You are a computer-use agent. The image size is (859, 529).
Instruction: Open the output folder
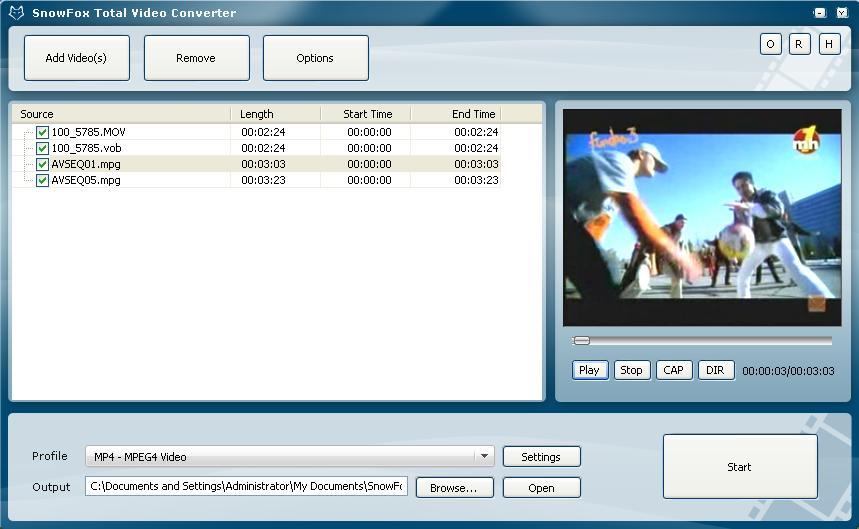coord(541,488)
